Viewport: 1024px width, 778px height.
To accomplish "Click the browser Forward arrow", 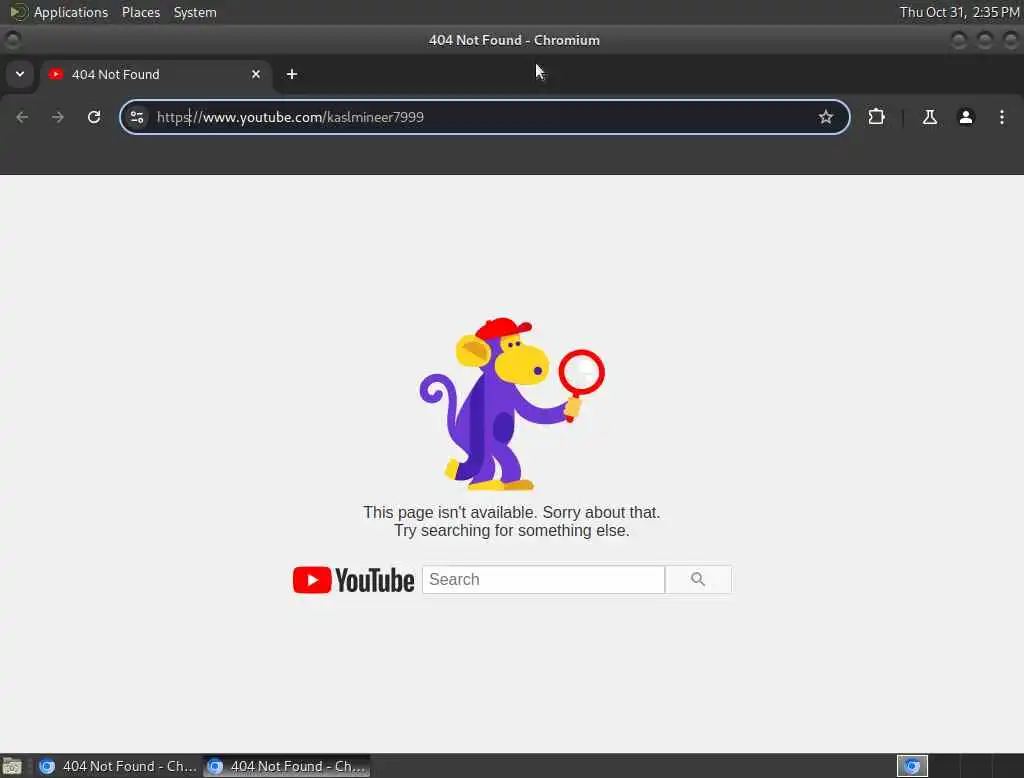I will click(x=58, y=118).
